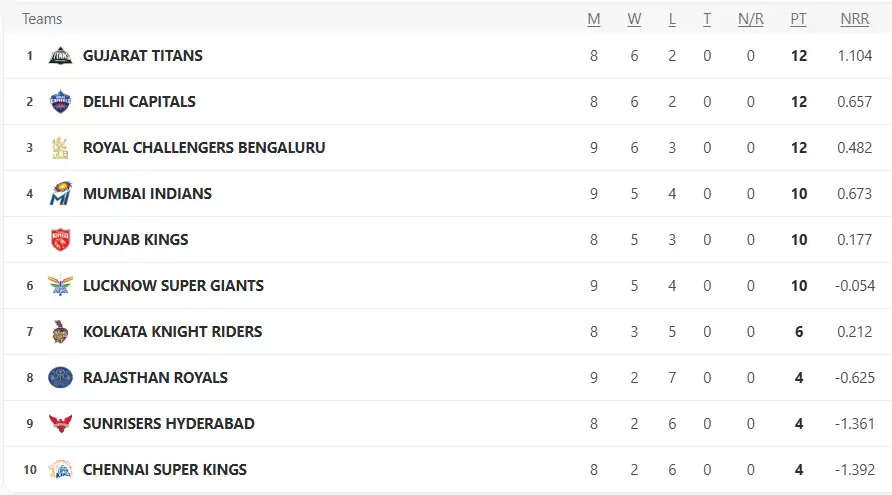Click the Punjab Kings shield logo
Screen dimensions: 892x495
tap(60, 240)
